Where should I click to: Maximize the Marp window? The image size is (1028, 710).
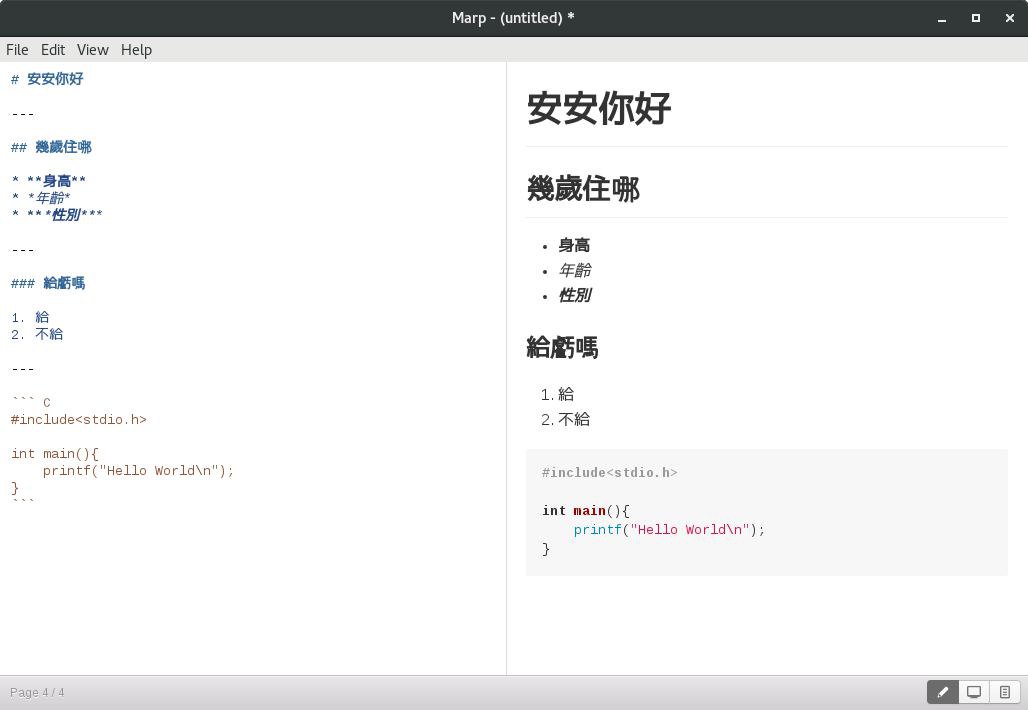point(976,18)
